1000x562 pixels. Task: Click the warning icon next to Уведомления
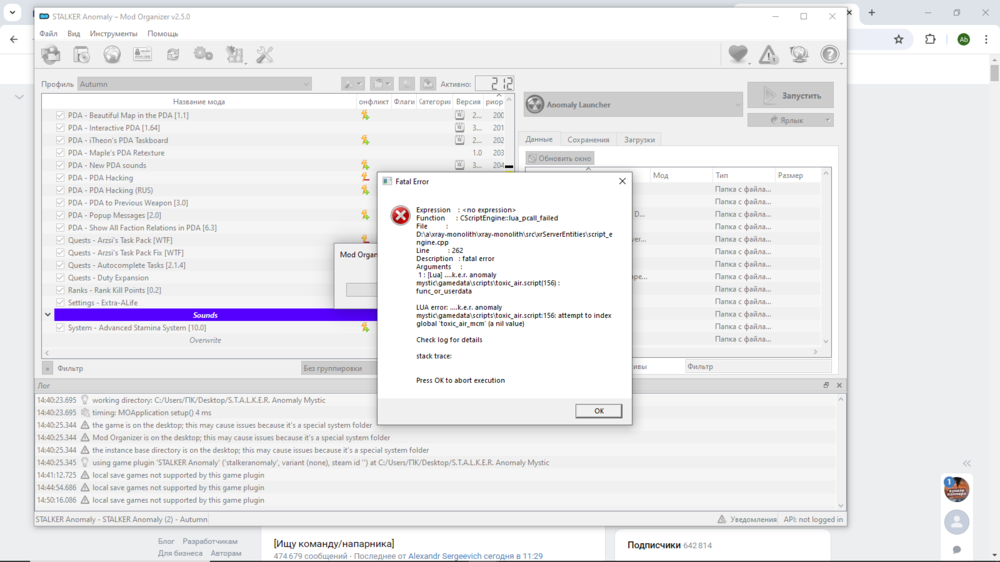[x=721, y=519]
